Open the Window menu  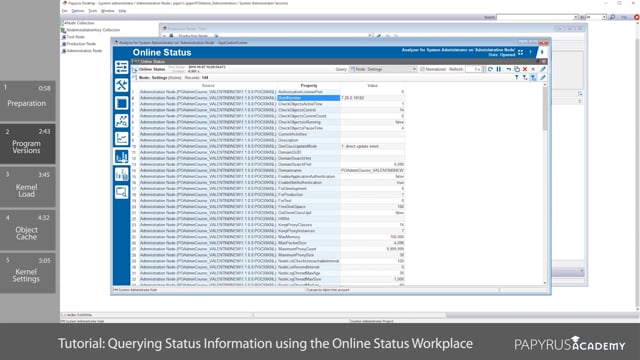108,11
